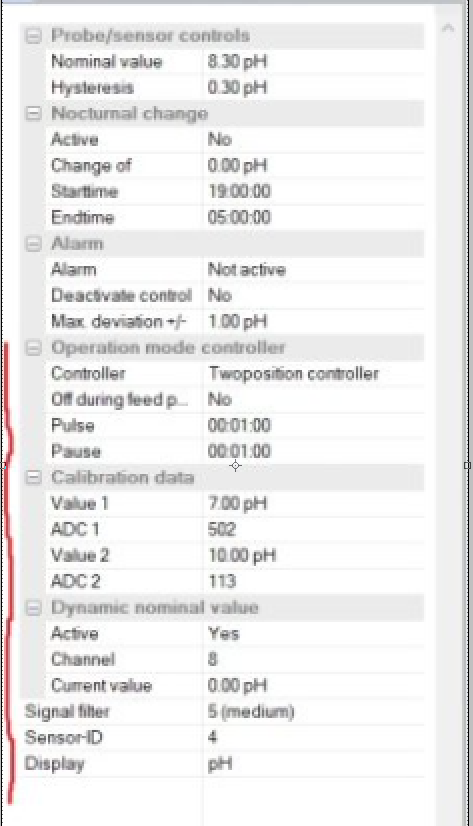This screenshot has width=473, height=826.
Task: Edit the Hysteresis value 0.30 pH
Action: [314, 87]
